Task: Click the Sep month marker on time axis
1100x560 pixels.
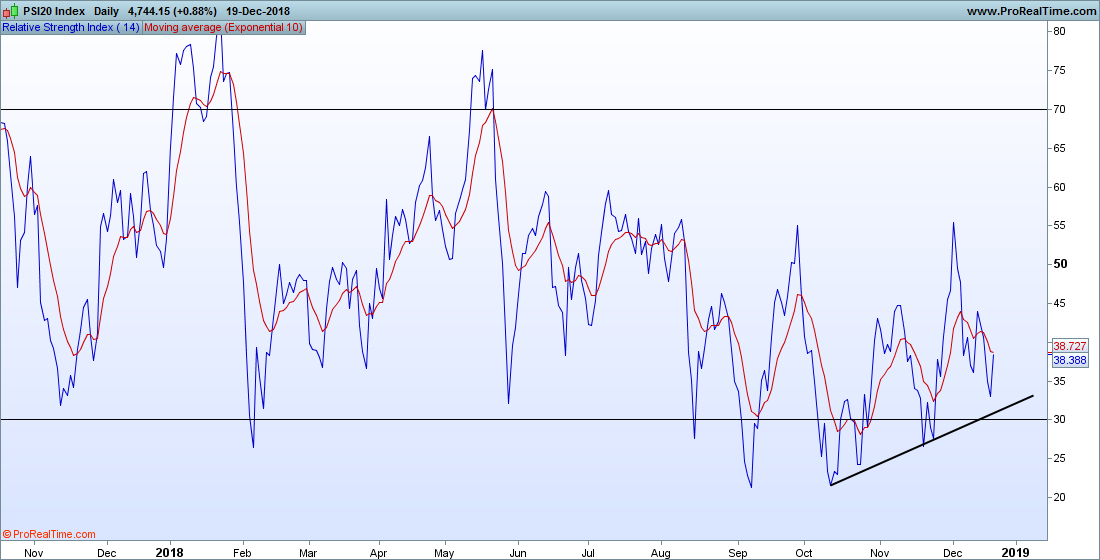Action: (x=737, y=553)
